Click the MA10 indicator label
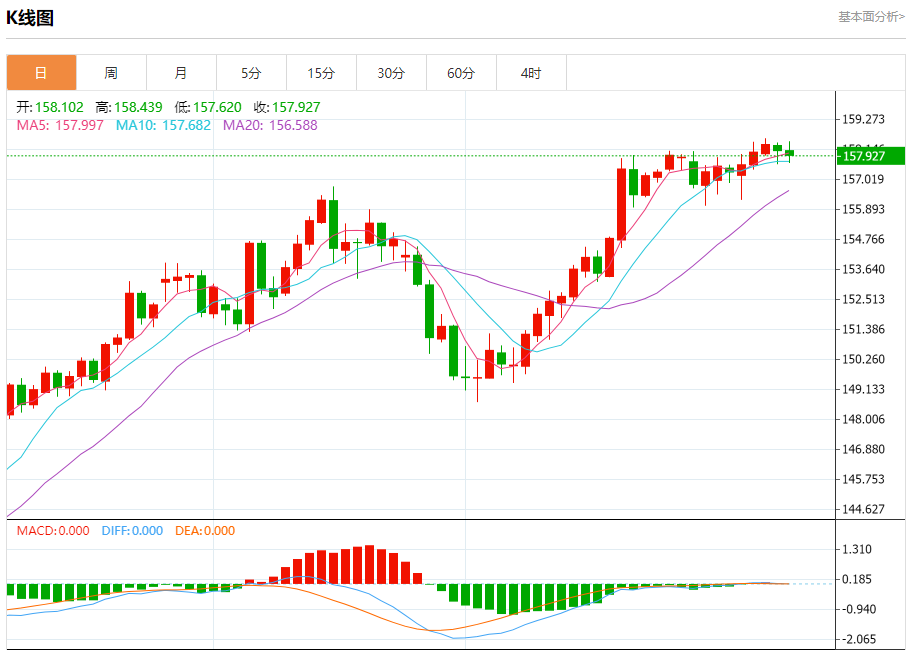 (x=163, y=125)
